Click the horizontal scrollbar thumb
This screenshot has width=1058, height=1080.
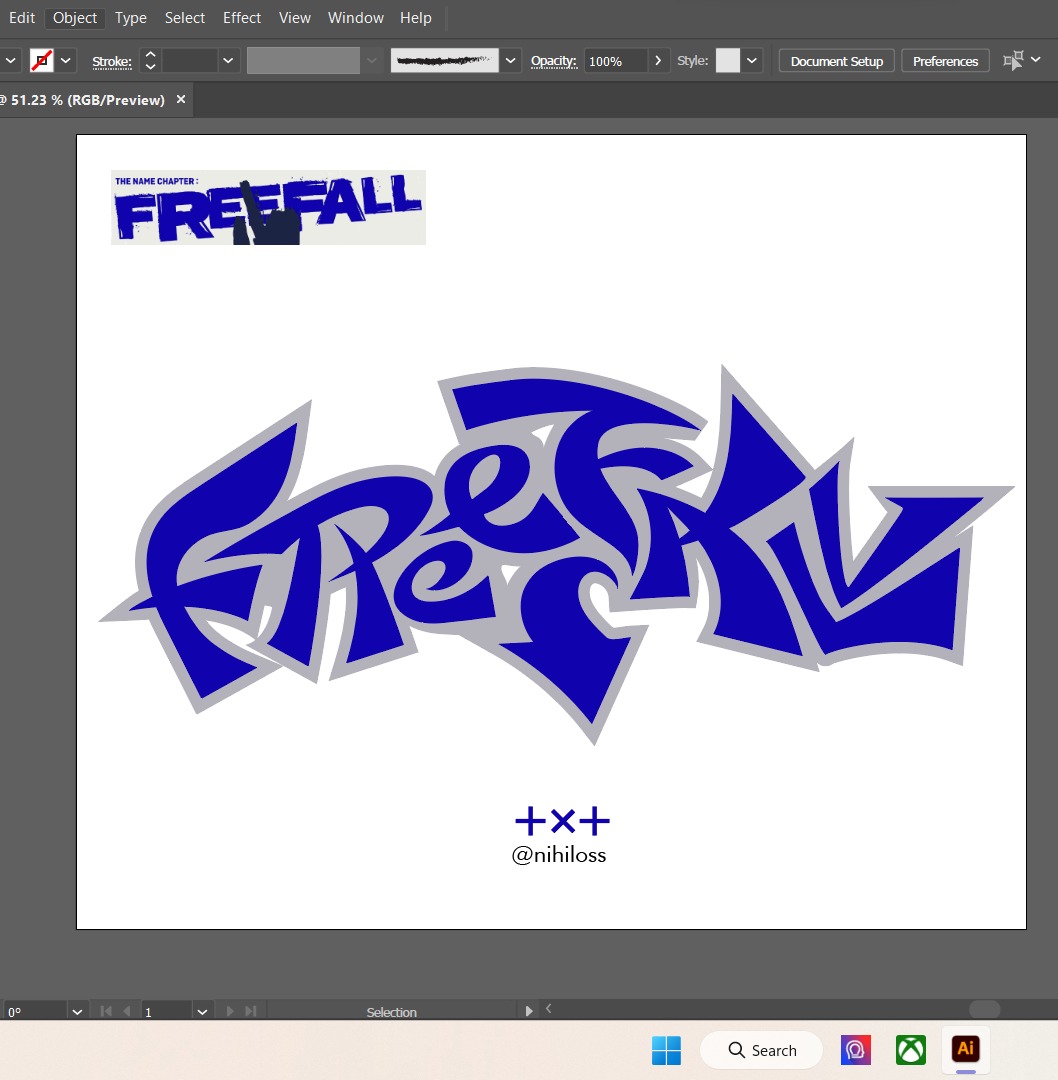(984, 1009)
